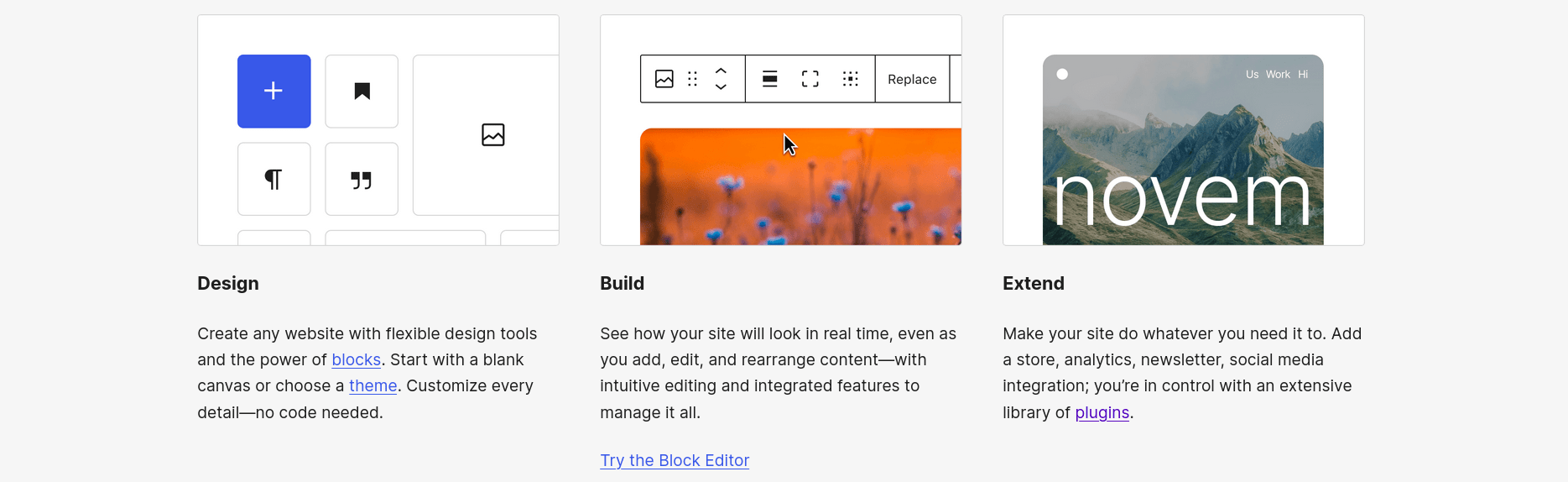The image size is (1568, 482).
Task: Follow the "theme" link
Action: (372, 386)
